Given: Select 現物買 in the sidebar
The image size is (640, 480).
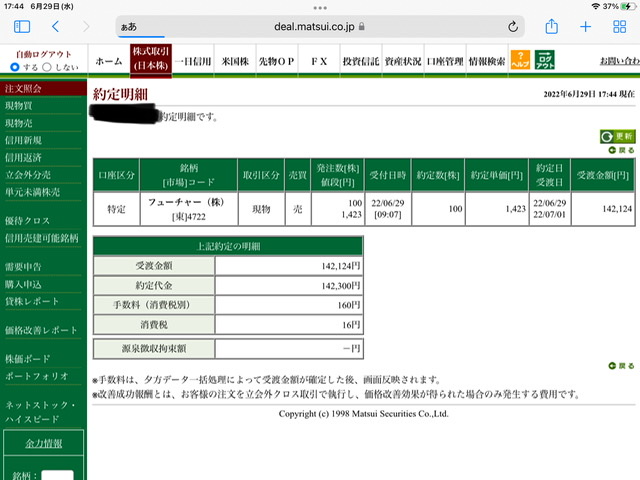Looking at the screenshot, I should 19,106.
